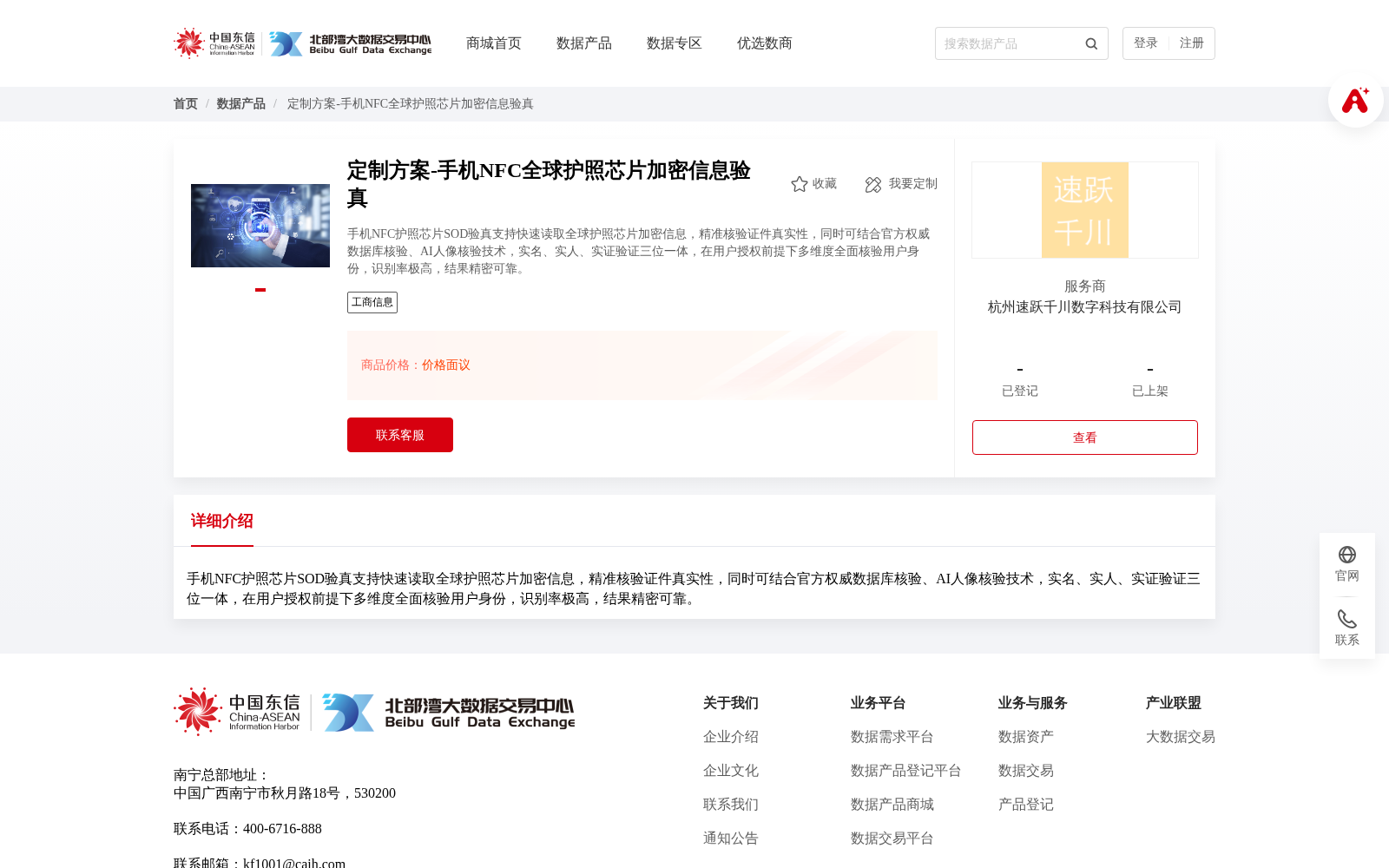Open footer link 数据交易
Viewport: 1389px width, 868px height.
coord(1026,771)
